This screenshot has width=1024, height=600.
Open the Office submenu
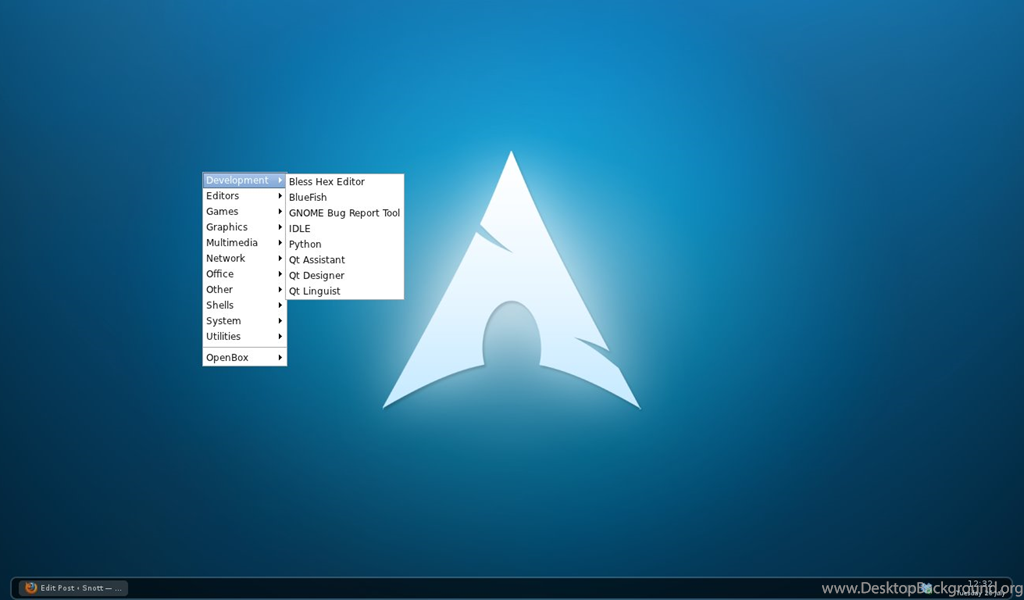click(x=244, y=274)
